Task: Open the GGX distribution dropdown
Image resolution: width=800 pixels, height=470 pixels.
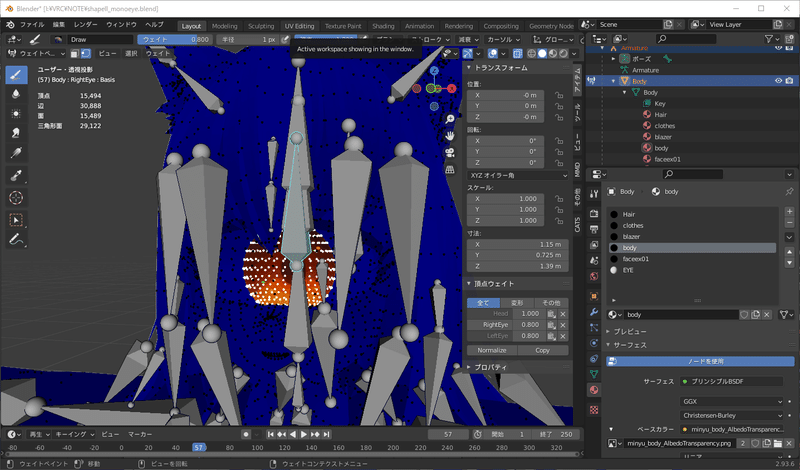Action: pyautogui.click(x=731, y=401)
